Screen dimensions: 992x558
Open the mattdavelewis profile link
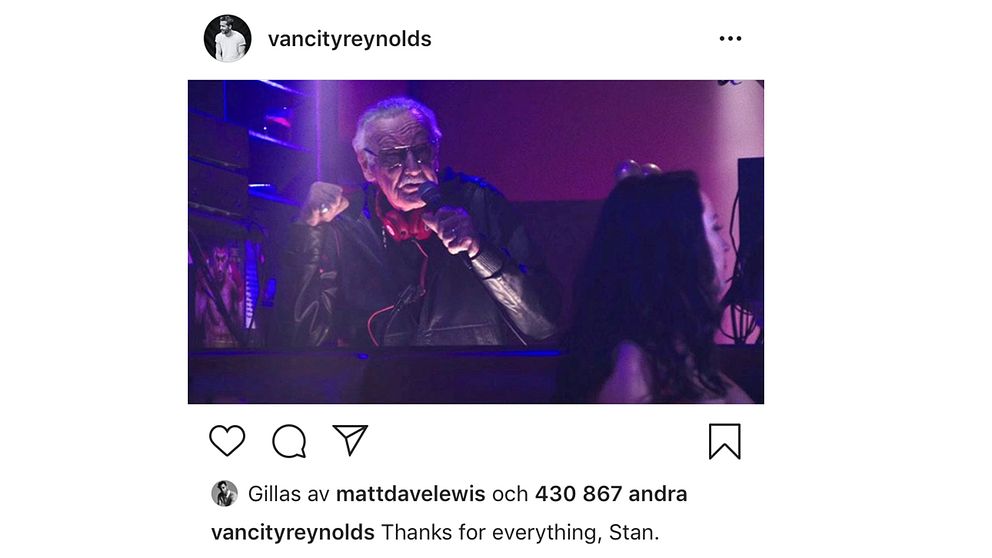(411, 493)
